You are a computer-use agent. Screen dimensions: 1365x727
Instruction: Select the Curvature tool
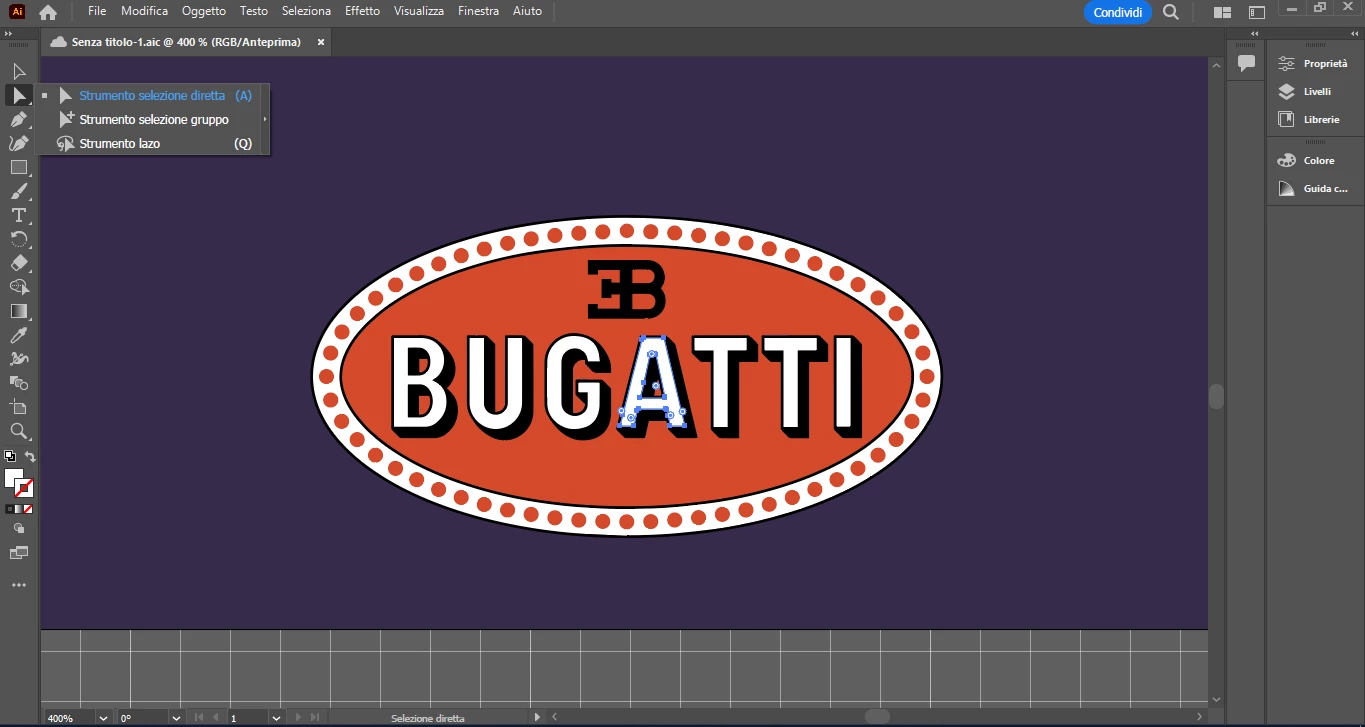click(x=19, y=143)
